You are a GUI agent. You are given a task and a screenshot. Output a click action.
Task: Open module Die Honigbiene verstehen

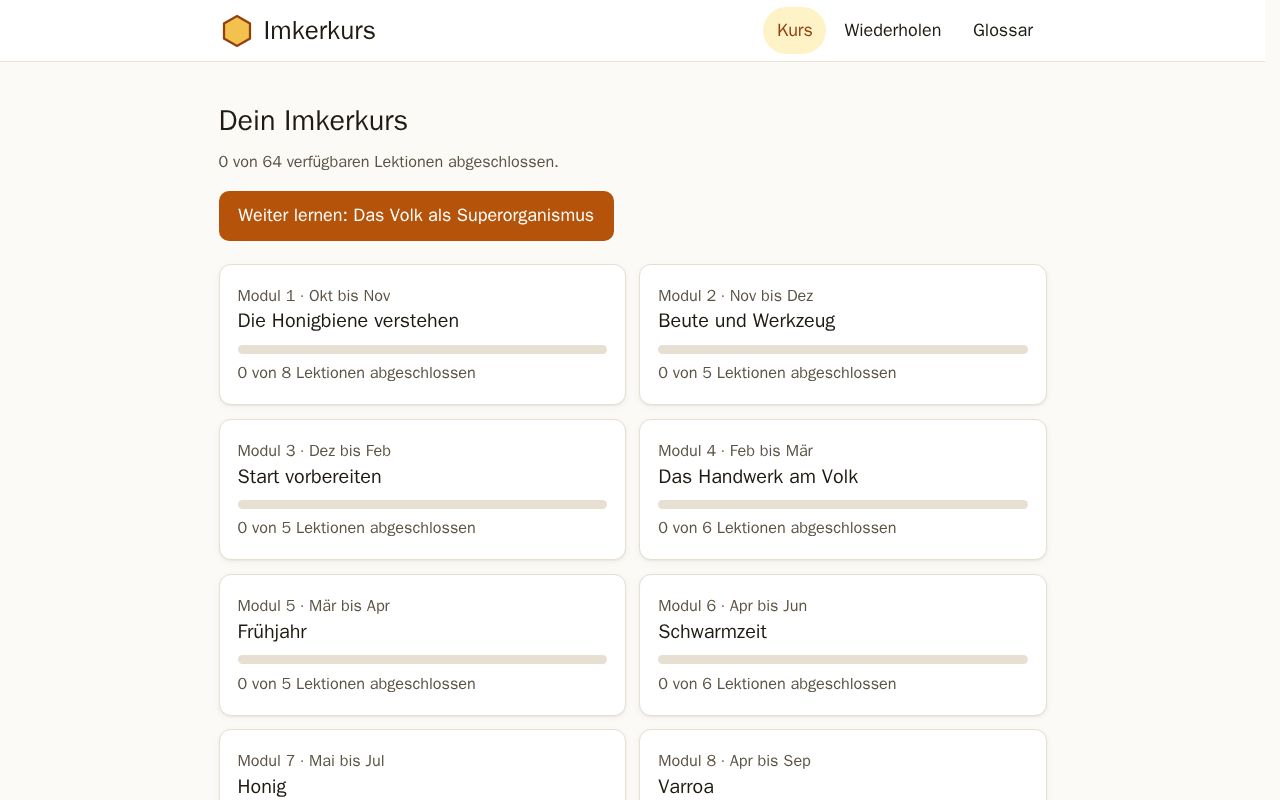pos(422,334)
